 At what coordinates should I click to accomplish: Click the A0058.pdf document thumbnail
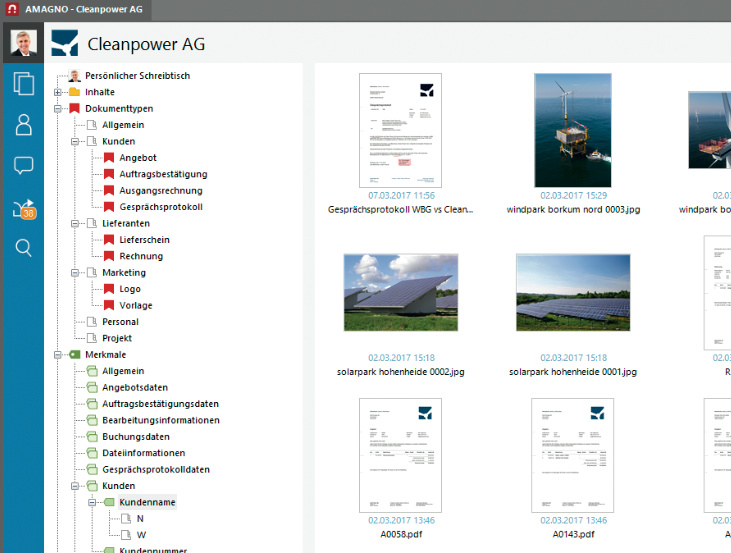400,455
